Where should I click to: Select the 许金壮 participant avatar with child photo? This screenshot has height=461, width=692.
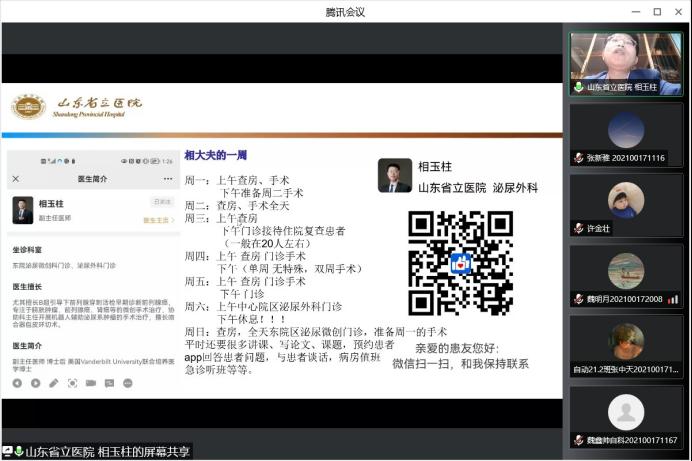(x=626, y=200)
